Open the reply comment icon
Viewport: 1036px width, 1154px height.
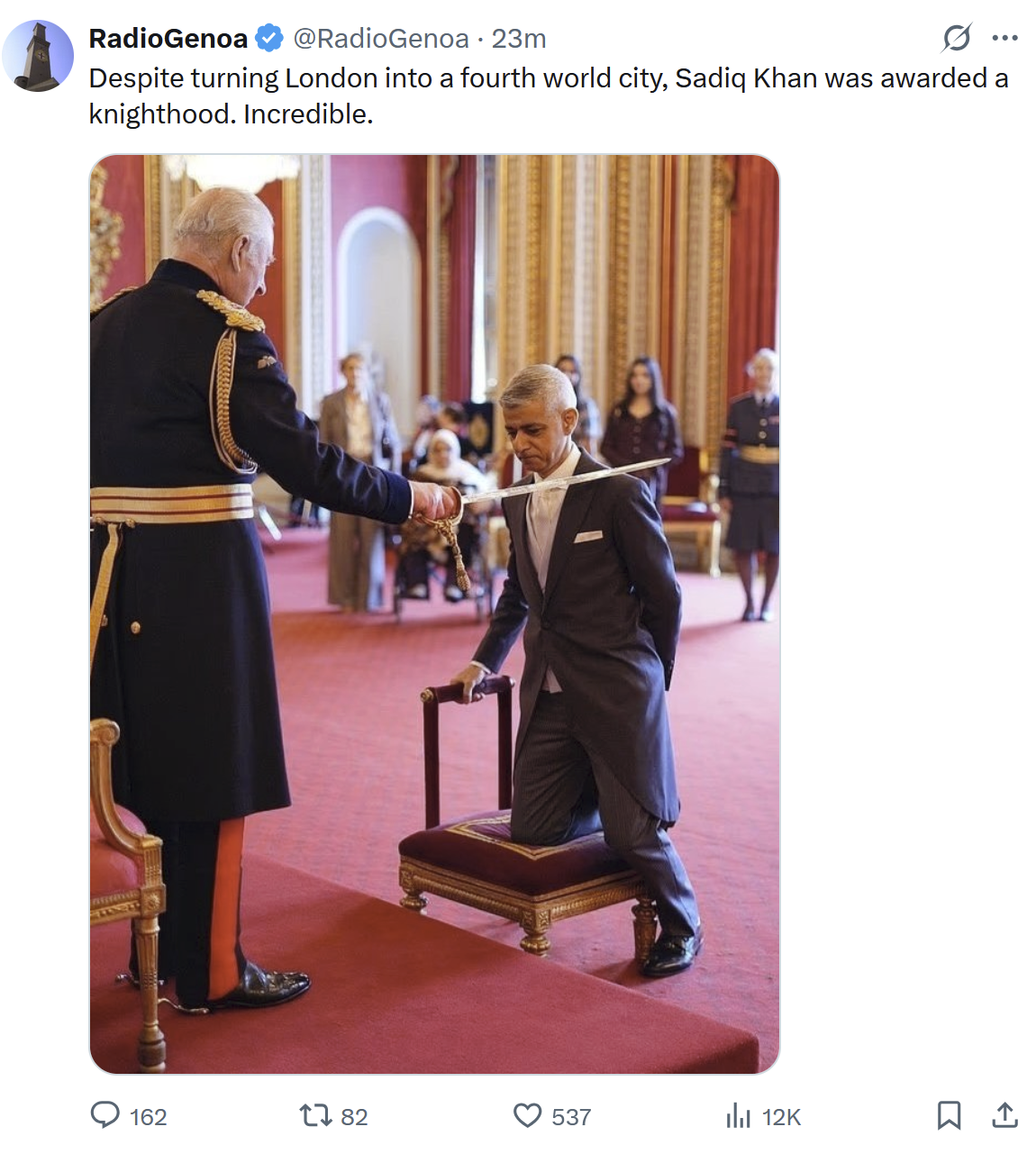tap(105, 1115)
